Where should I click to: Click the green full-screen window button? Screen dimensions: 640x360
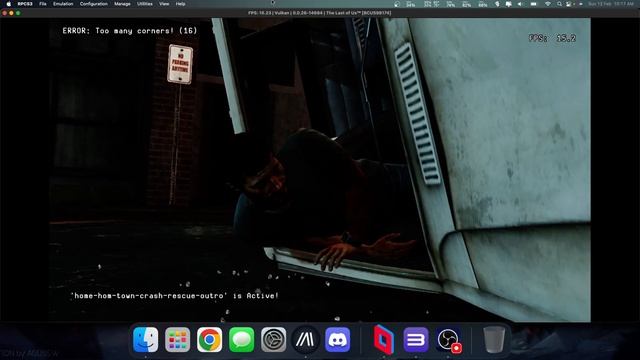click(x=18, y=13)
